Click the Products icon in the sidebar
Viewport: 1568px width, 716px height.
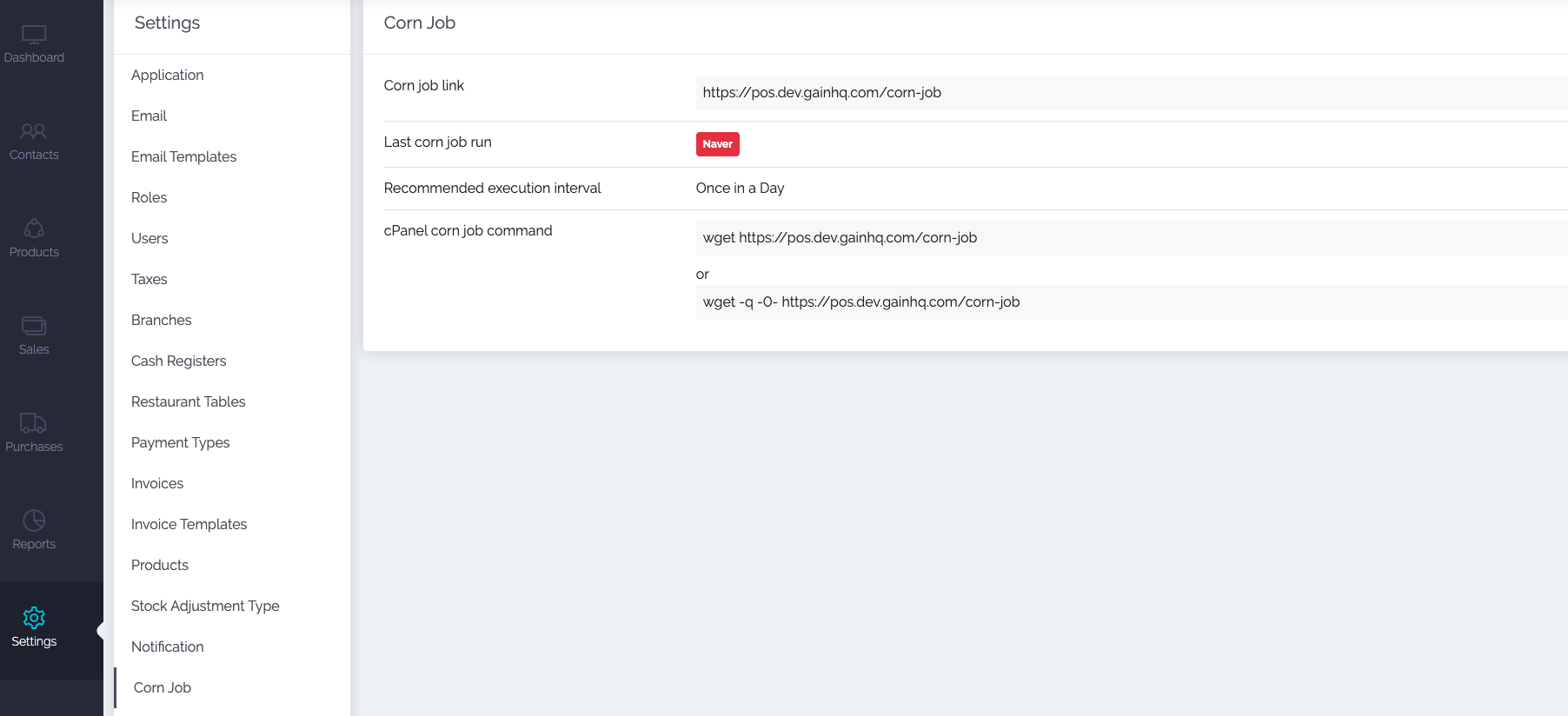pos(34,229)
